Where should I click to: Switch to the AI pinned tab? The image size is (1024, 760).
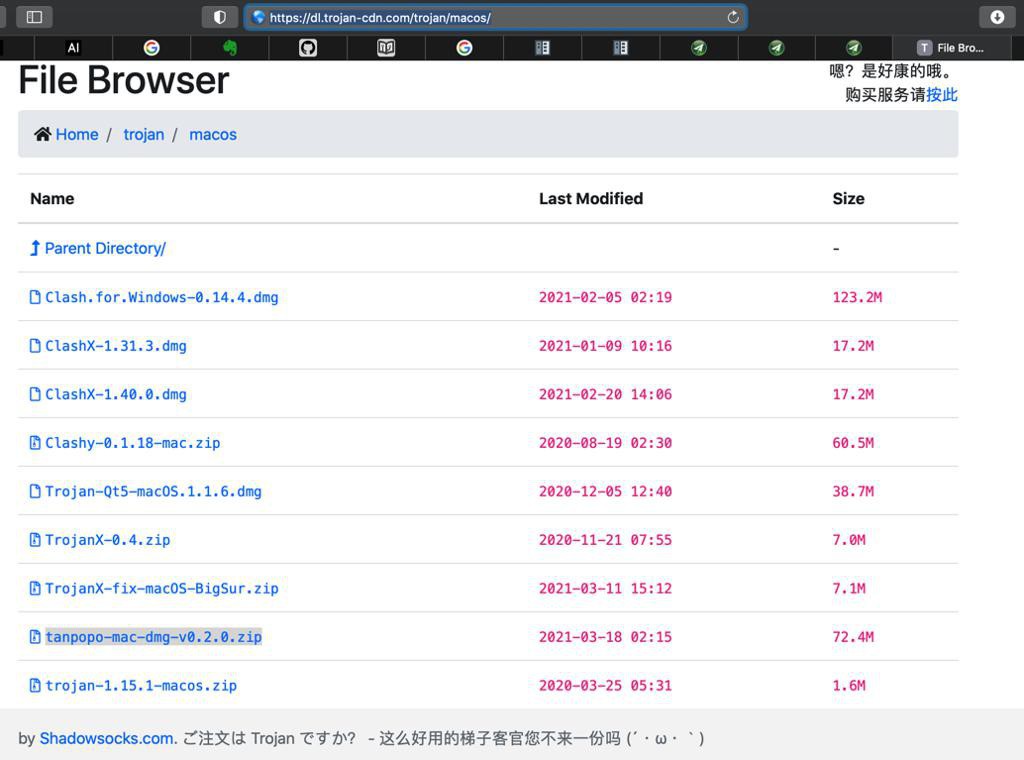click(73, 48)
